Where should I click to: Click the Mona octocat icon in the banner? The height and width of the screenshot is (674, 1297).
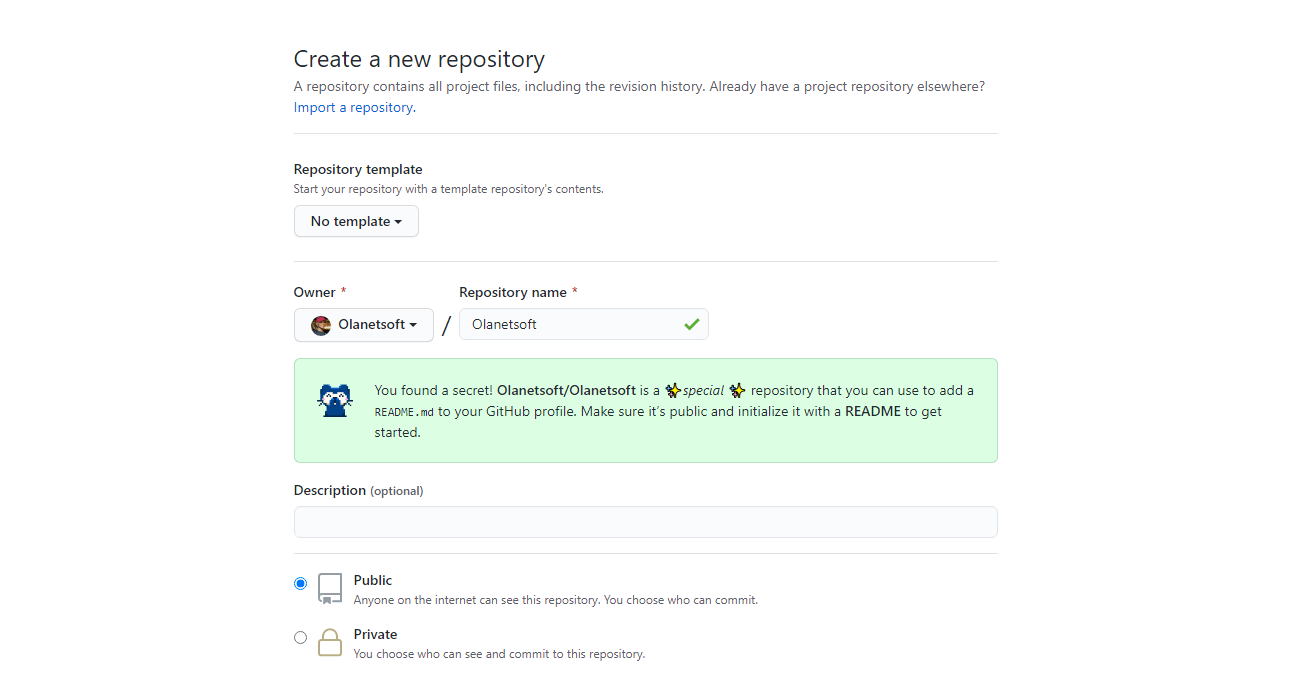point(335,400)
